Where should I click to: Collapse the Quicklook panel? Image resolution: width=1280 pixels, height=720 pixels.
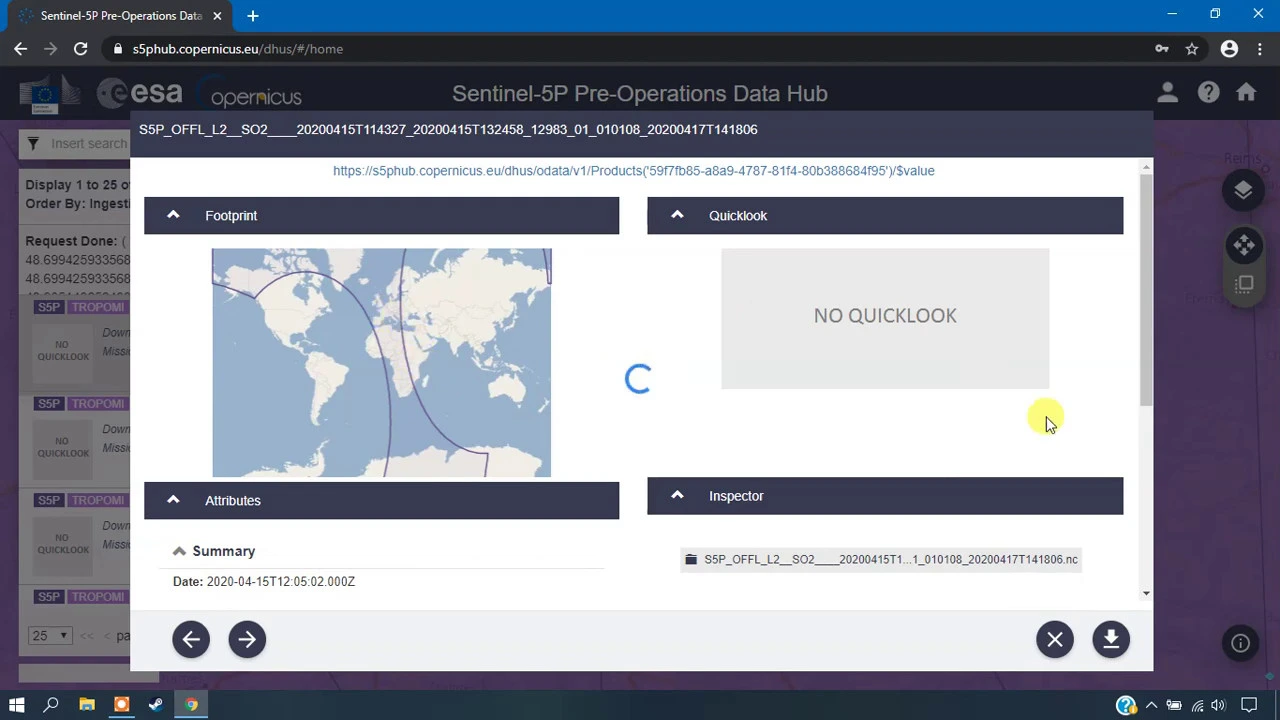click(x=677, y=215)
